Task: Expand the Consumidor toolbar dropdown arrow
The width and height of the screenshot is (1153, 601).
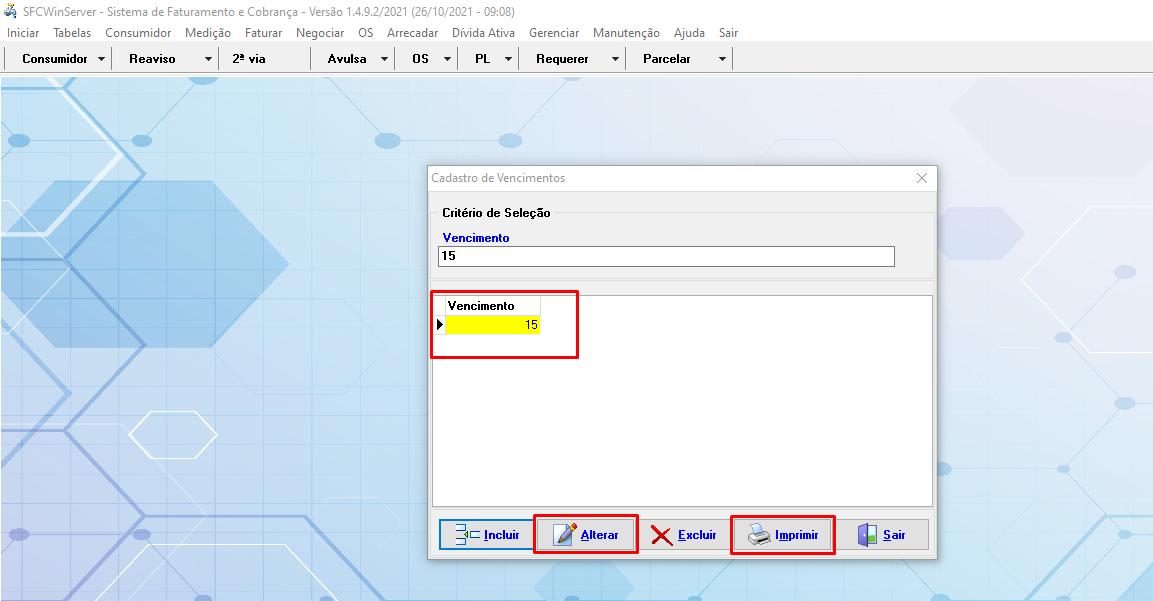Action: coord(102,59)
